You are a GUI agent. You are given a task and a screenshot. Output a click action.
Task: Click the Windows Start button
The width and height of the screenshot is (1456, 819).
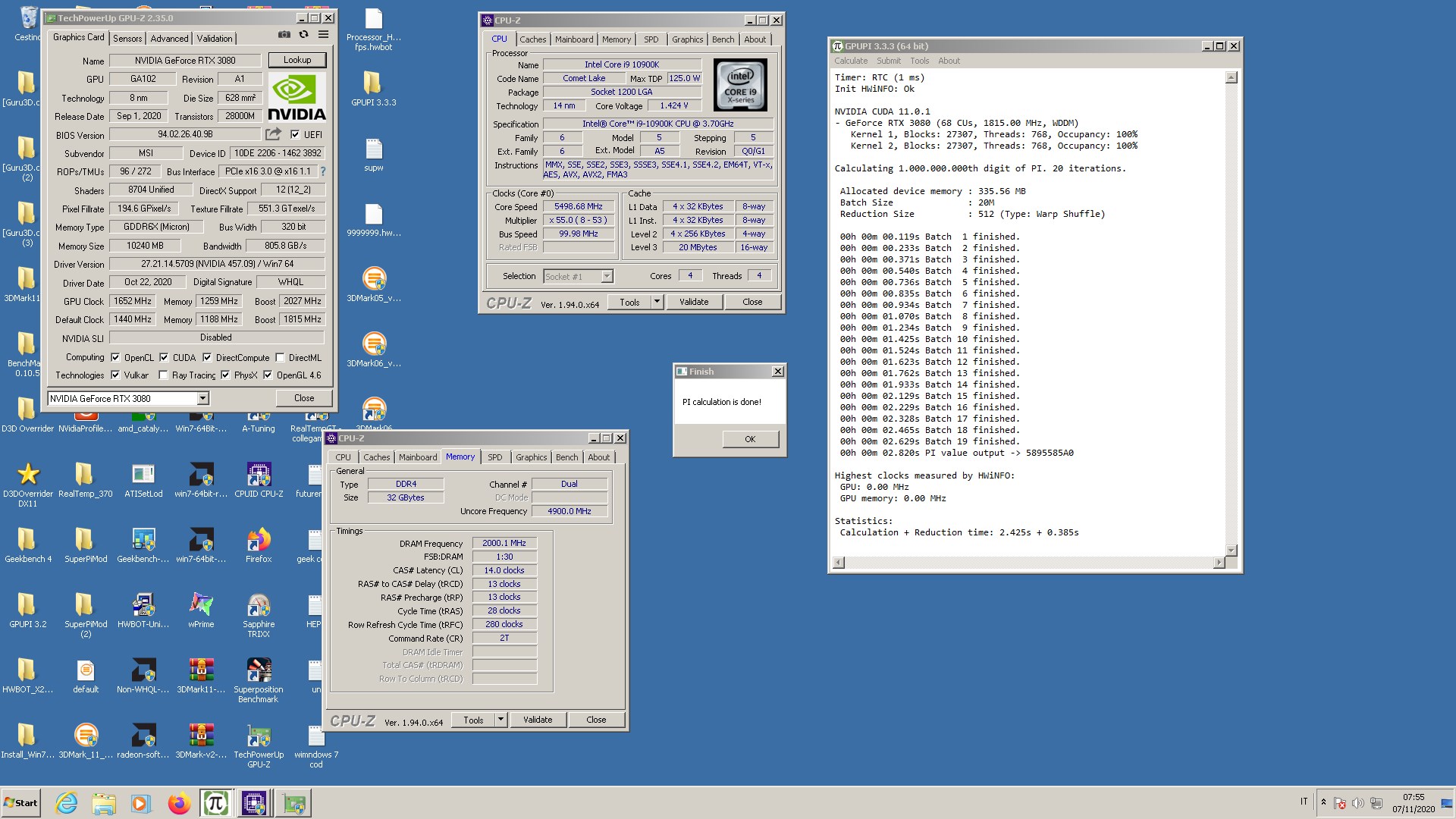pos(21,803)
